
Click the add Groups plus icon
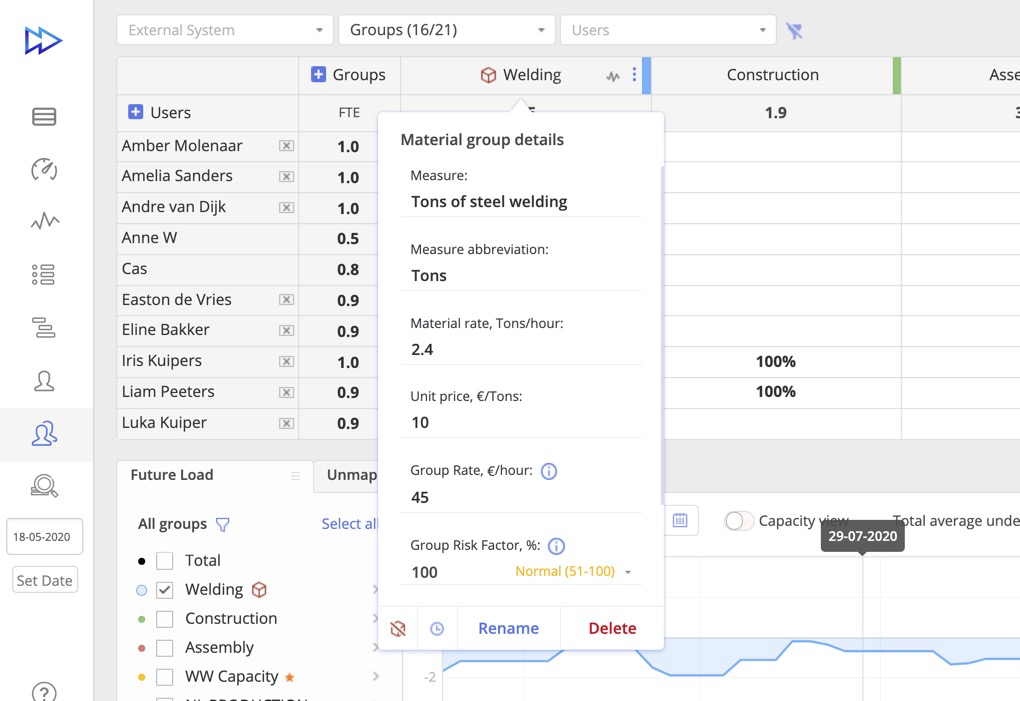[x=318, y=75]
